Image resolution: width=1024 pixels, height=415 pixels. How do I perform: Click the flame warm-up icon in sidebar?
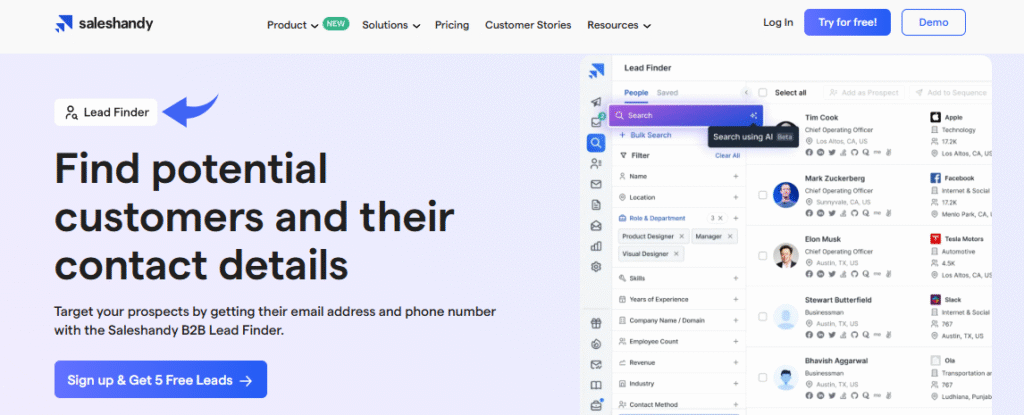[x=596, y=344]
